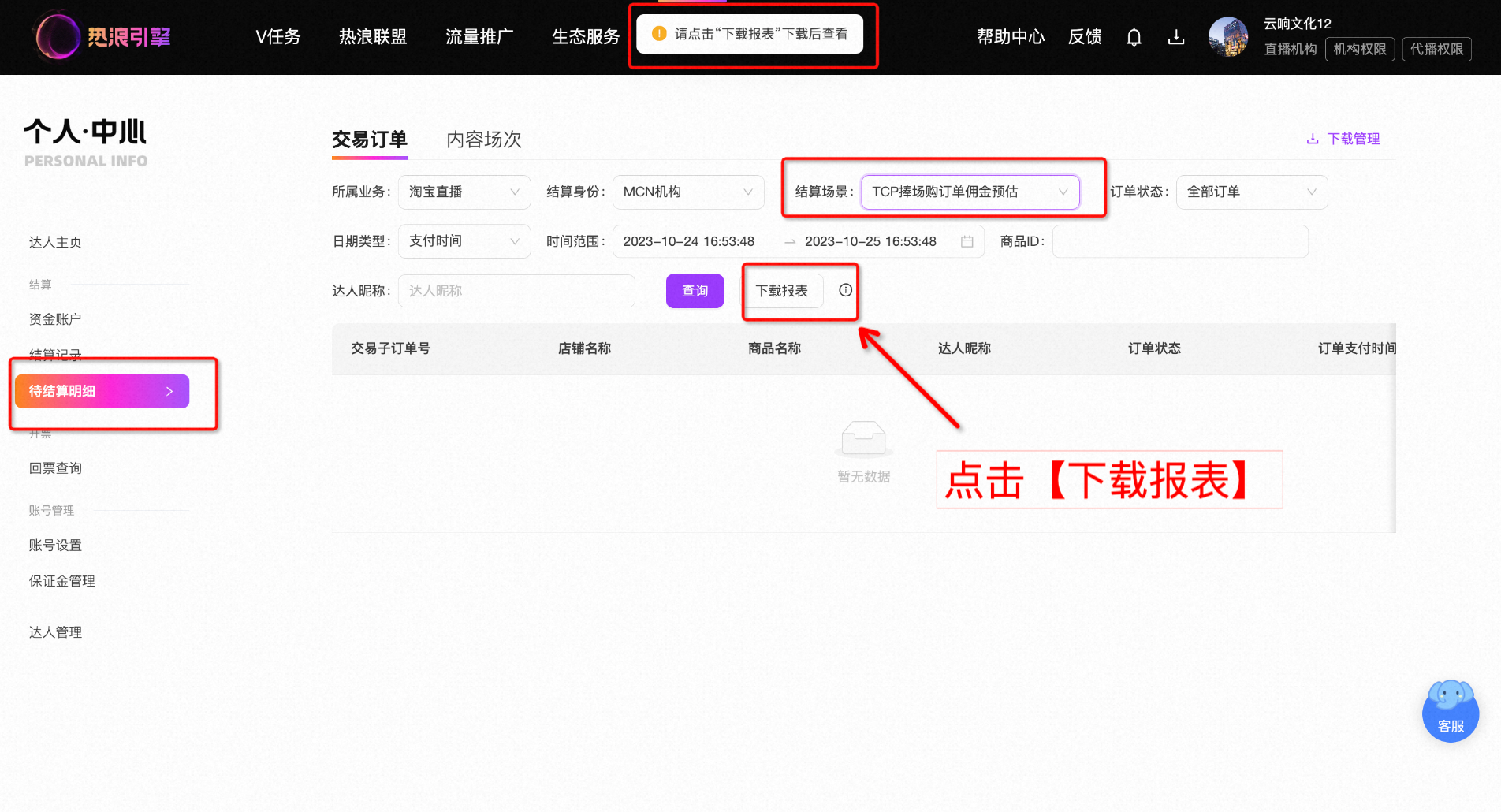
Task: Open 资金账户 in sidebar
Action: point(55,319)
